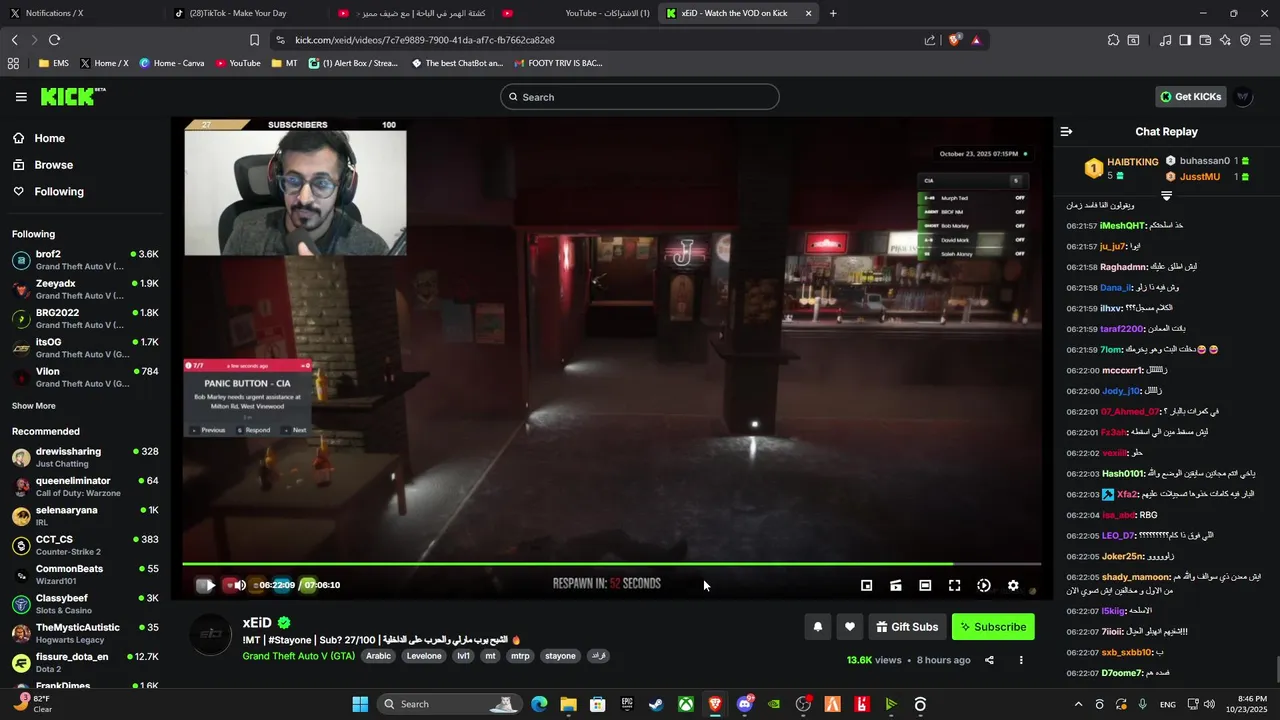Open video settings gear

(1013, 585)
